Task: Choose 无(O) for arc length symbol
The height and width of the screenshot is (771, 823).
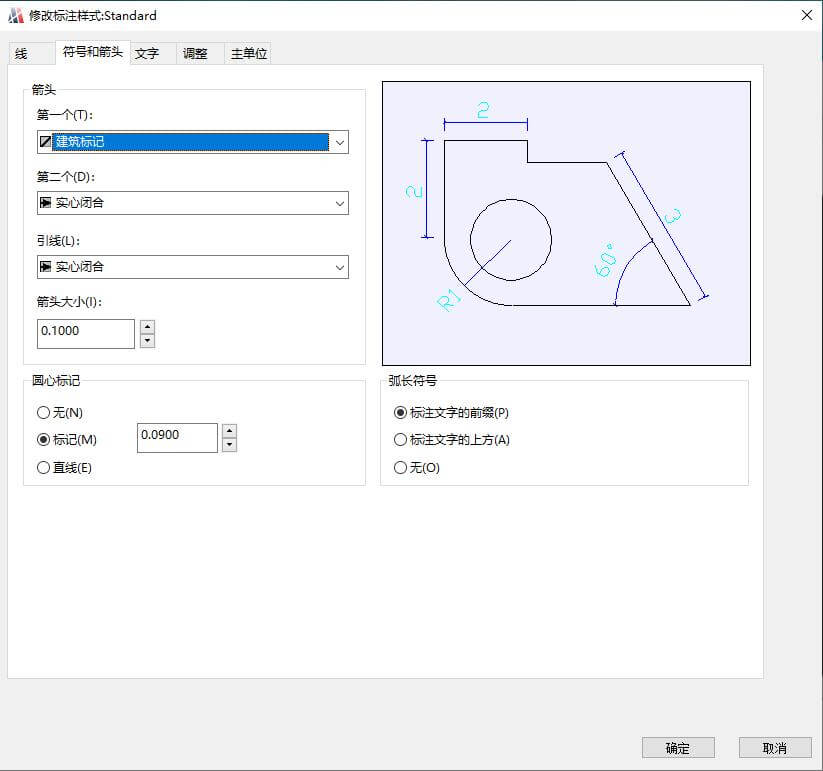Action: (400, 466)
